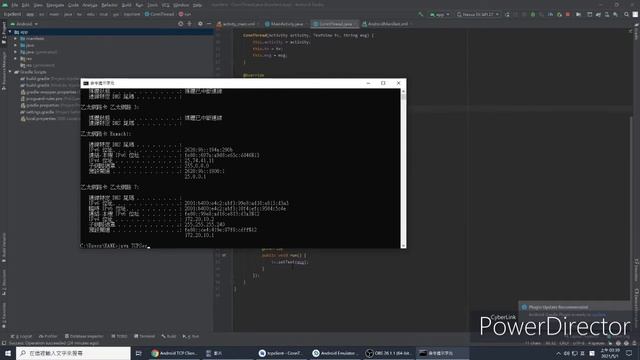Open the Profiler tool window

pyautogui.click(x=48, y=336)
